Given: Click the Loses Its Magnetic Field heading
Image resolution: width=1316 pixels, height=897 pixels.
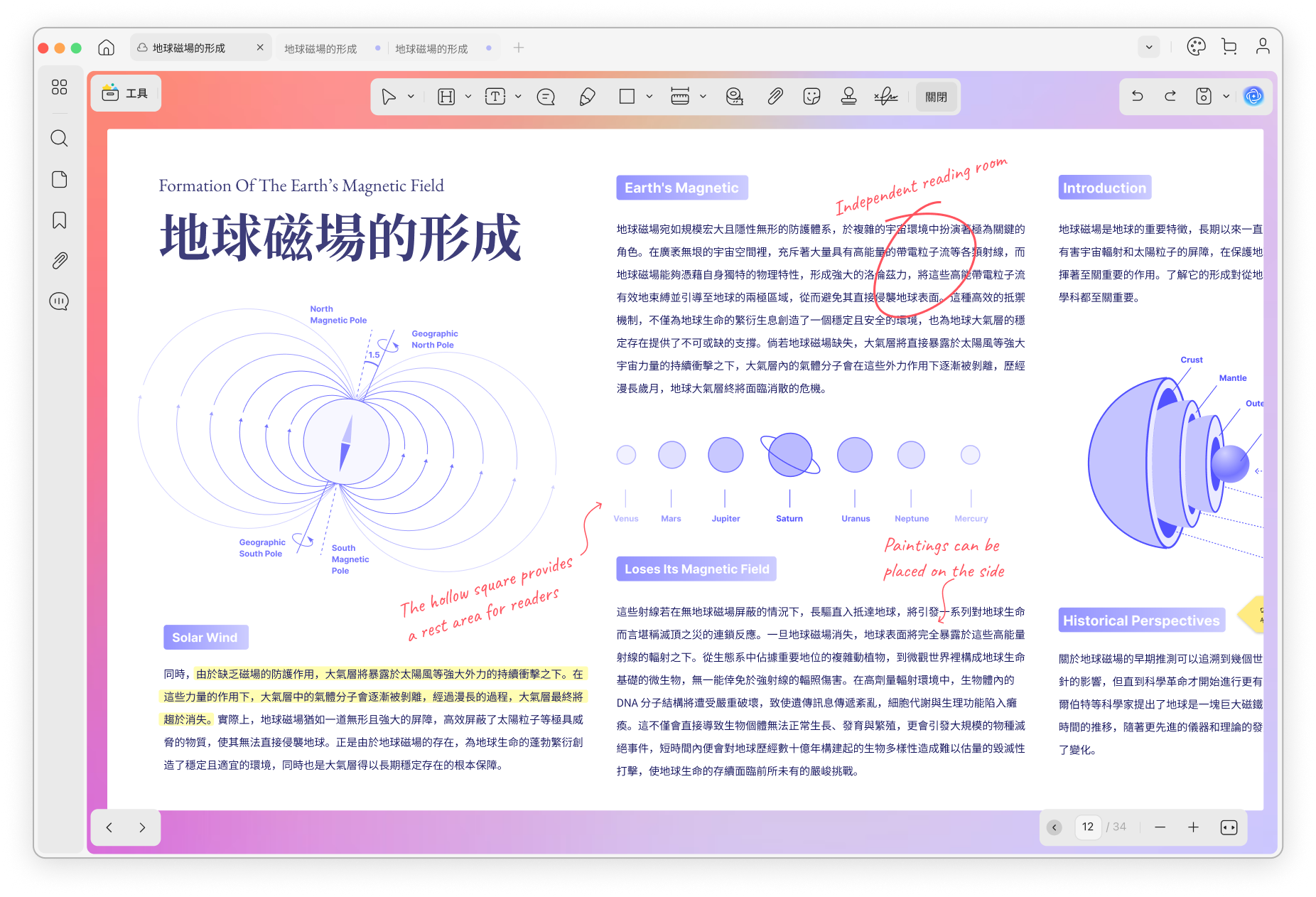Looking at the screenshot, I should 696,569.
